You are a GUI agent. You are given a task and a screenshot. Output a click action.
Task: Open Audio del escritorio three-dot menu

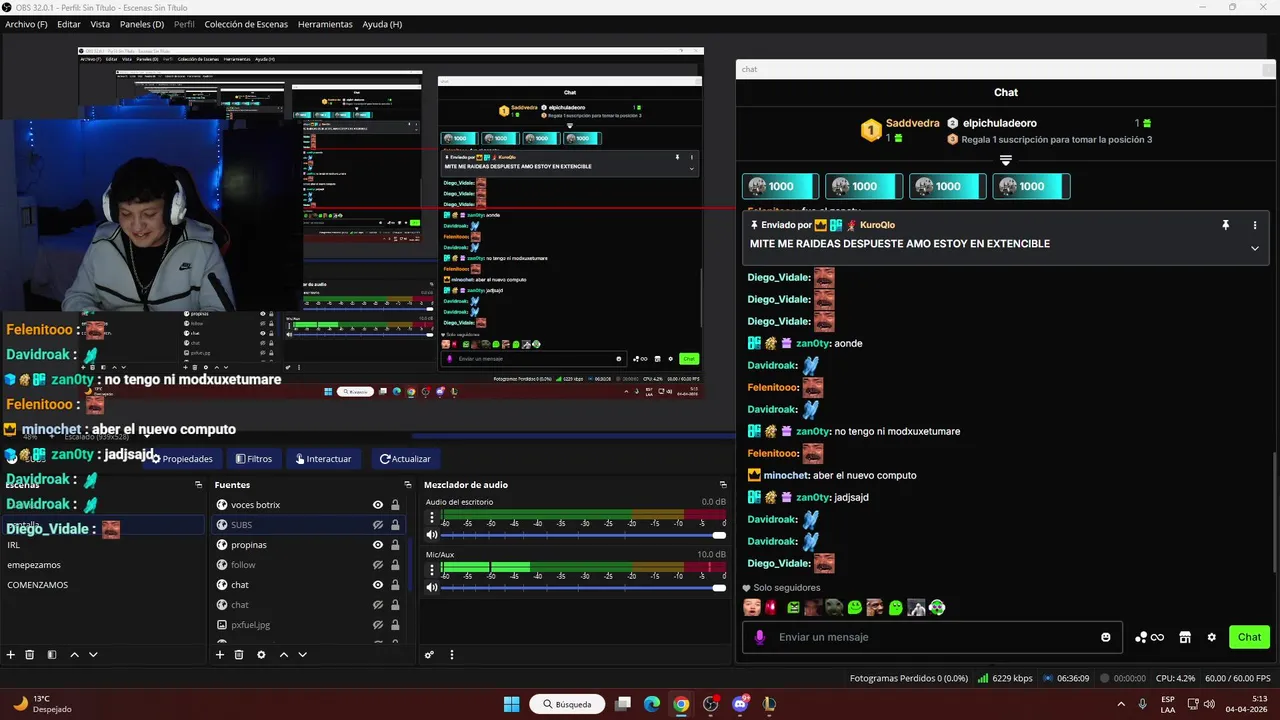432,518
